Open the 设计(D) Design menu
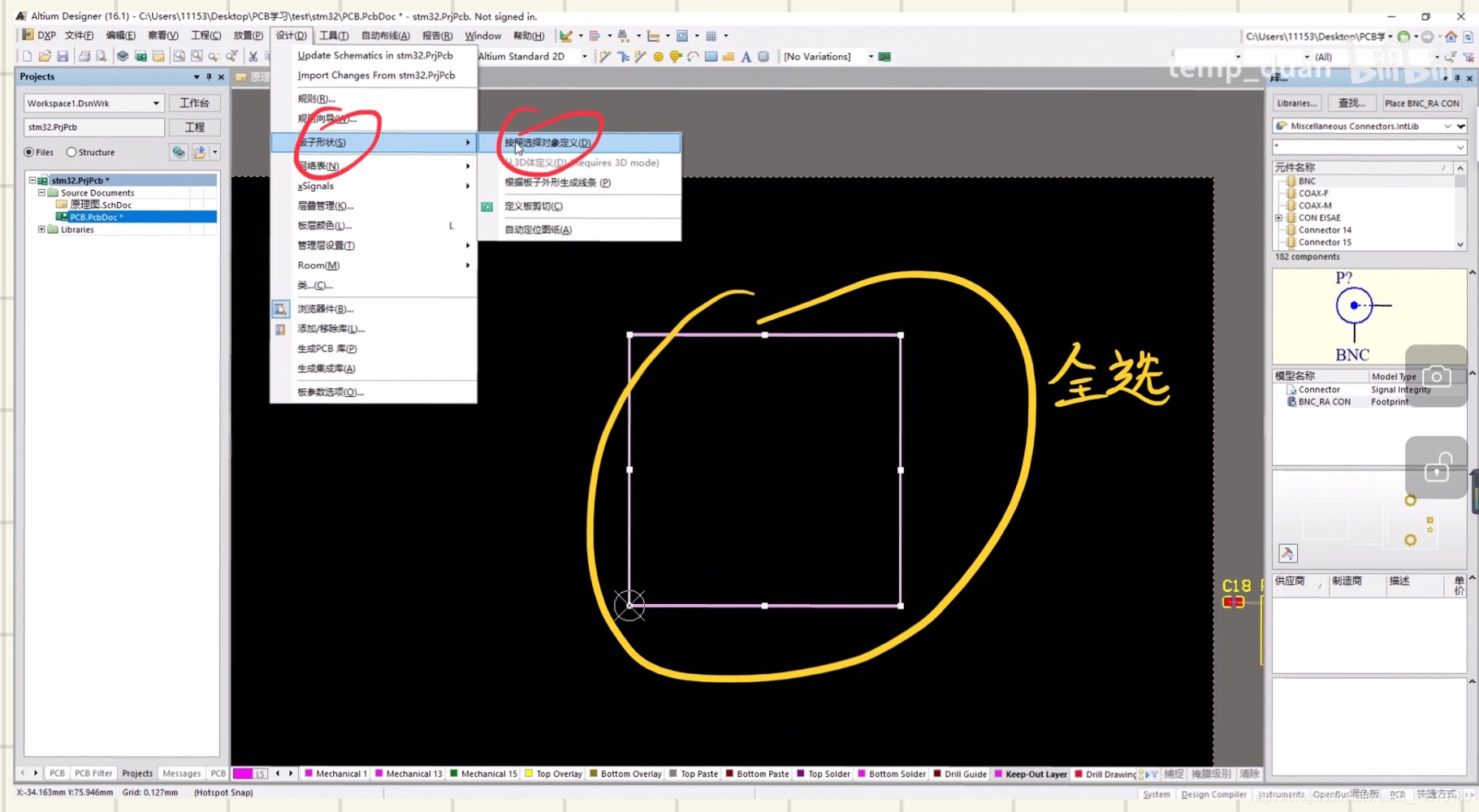1479x812 pixels. [x=291, y=36]
